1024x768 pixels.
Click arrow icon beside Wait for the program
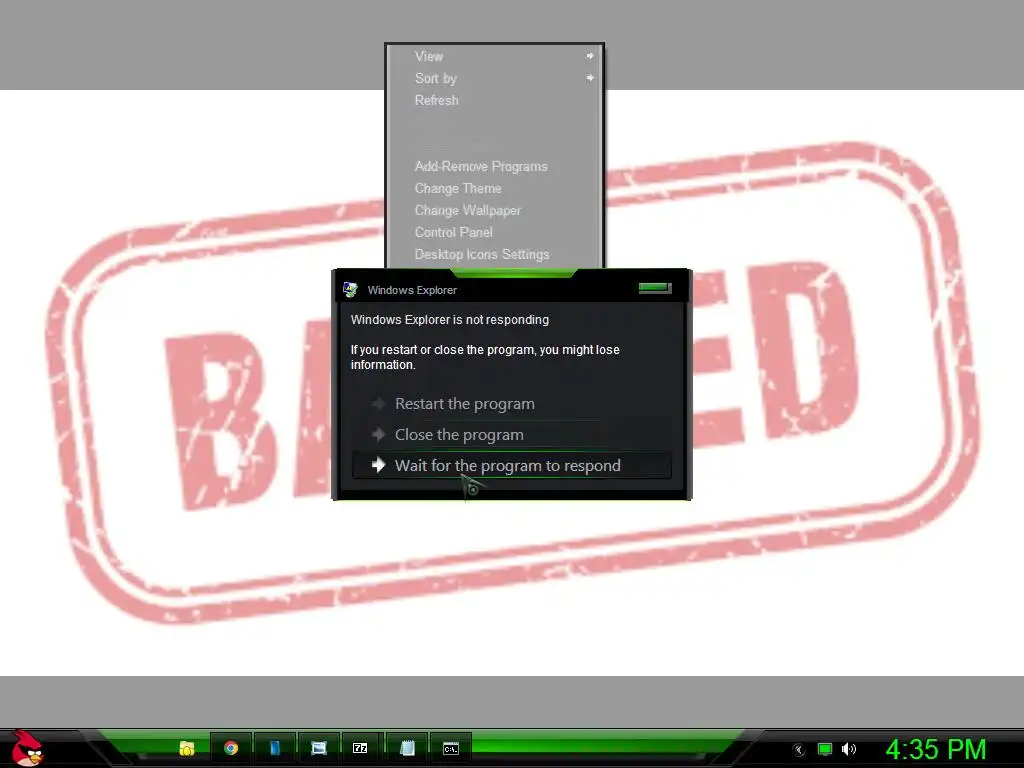(x=378, y=465)
